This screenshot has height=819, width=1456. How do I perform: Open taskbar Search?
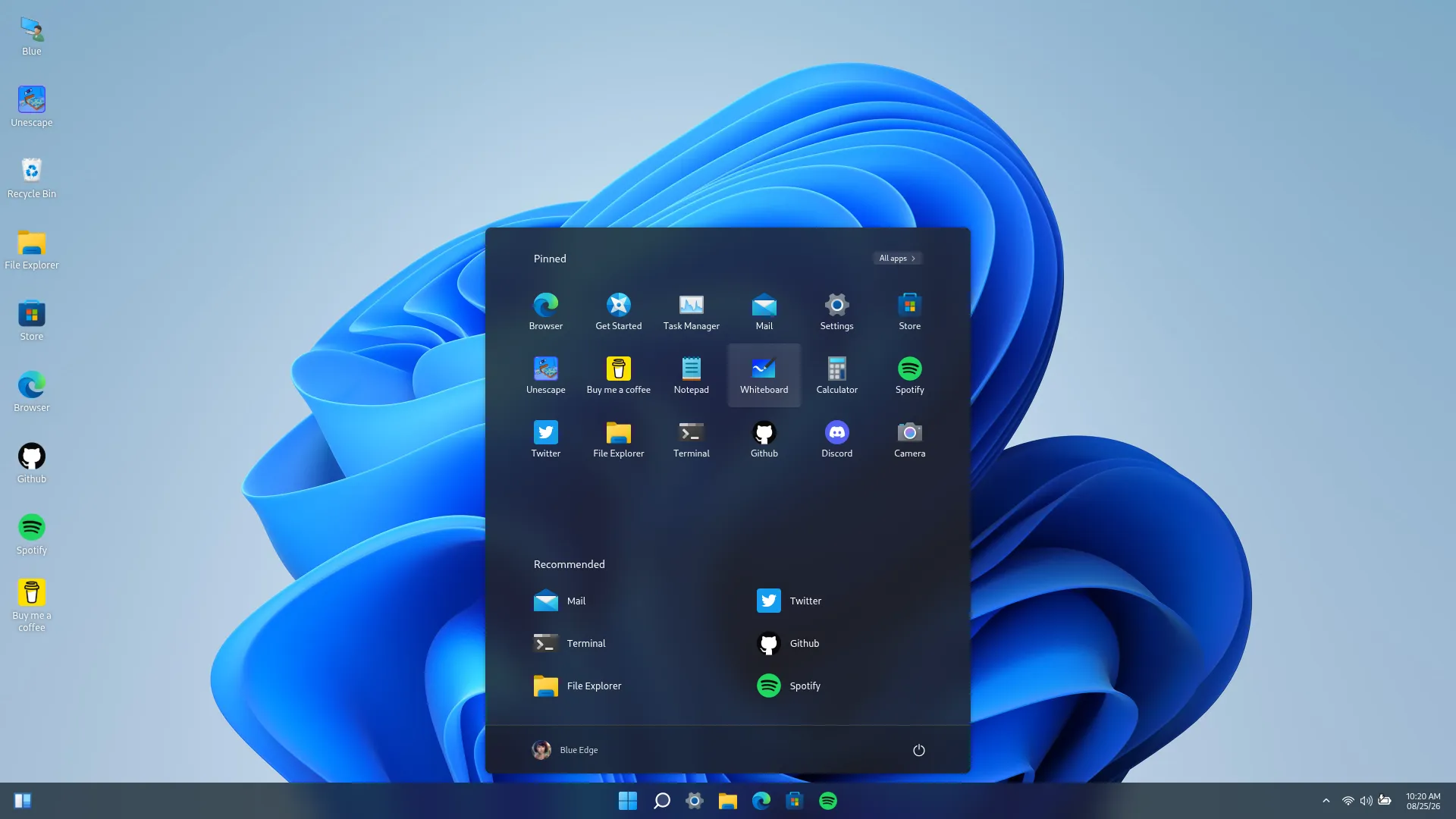coord(661,801)
